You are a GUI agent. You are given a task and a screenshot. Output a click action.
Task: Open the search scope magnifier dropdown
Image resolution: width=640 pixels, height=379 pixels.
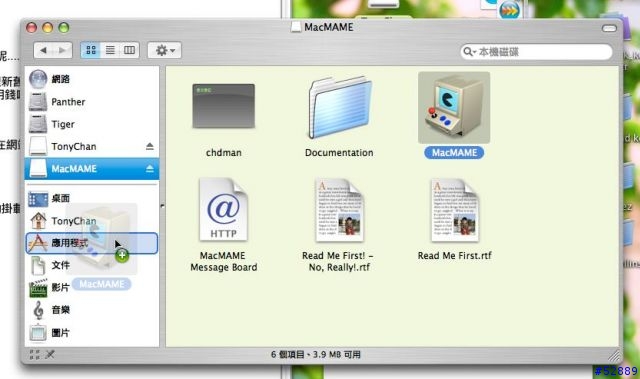(x=470, y=52)
